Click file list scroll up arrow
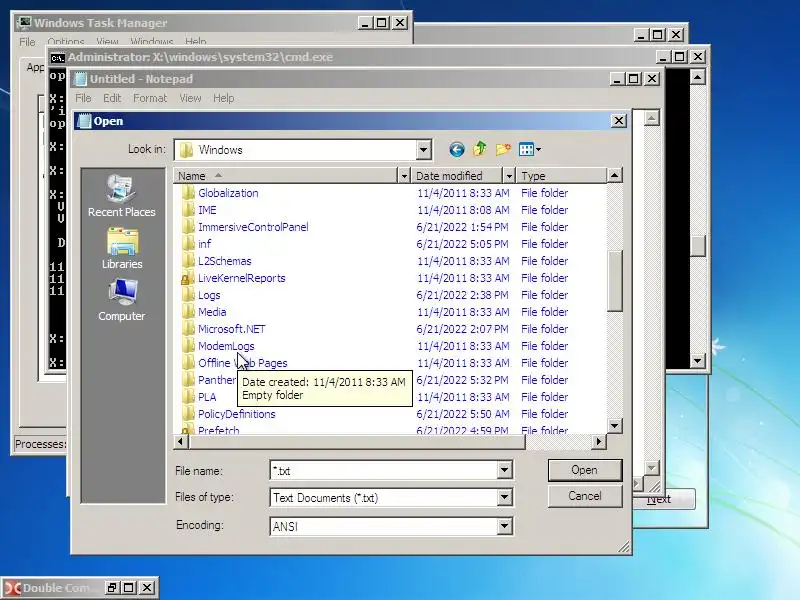This screenshot has height=600, width=800. [x=615, y=176]
